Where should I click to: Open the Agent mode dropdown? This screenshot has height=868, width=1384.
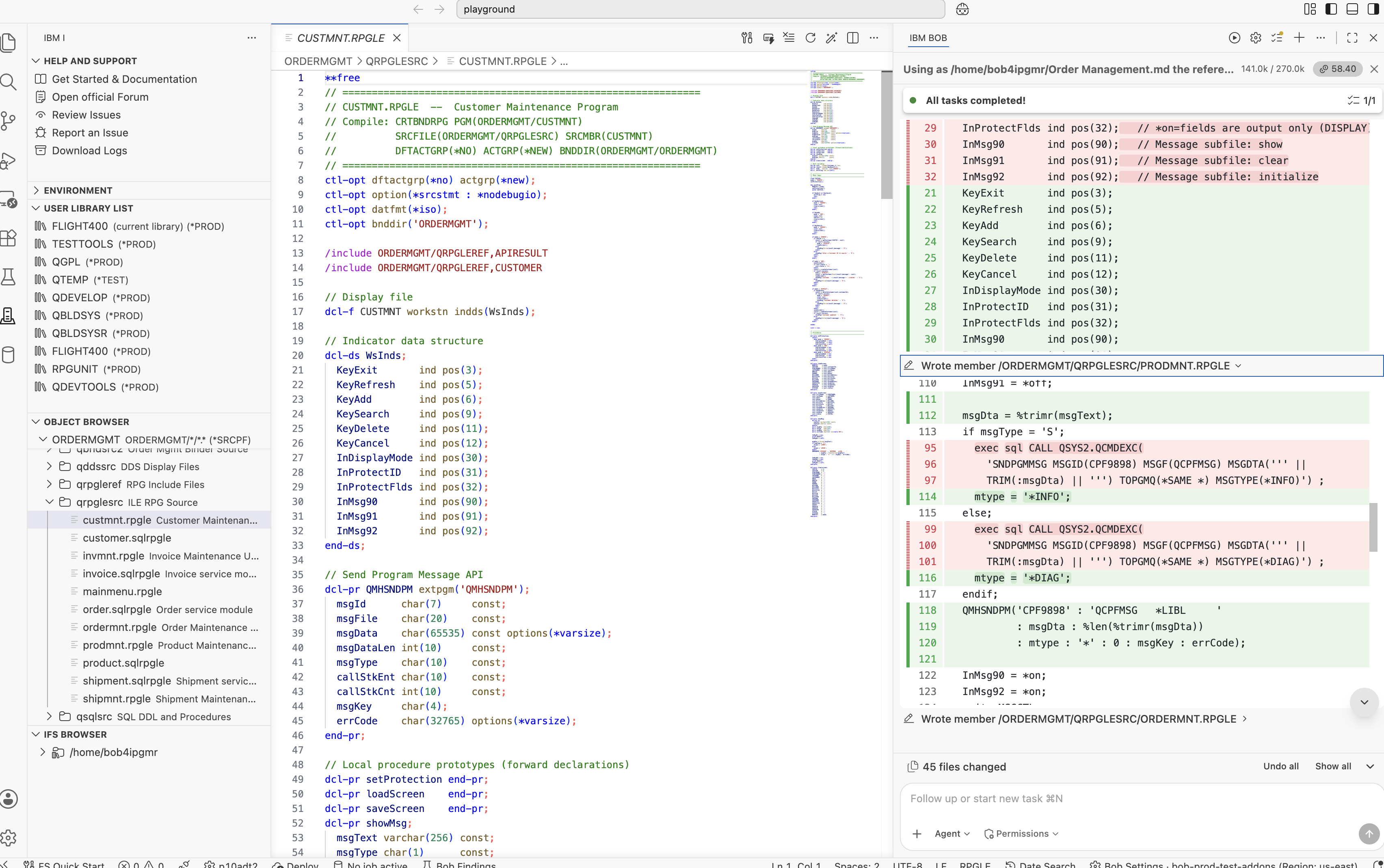pos(951,833)
